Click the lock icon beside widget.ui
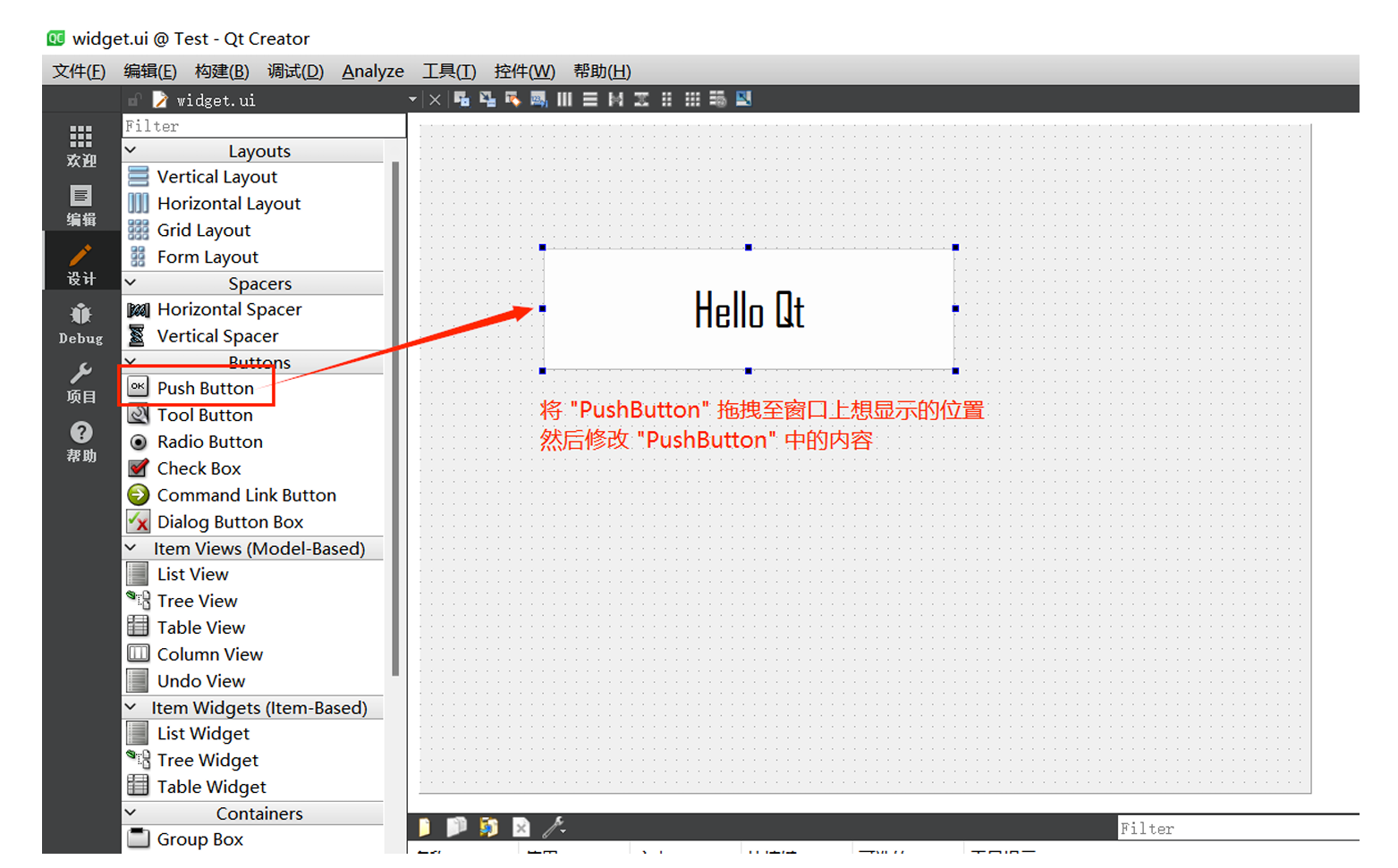The height and width of the screenshot is (868, 1398). (x=134, y=99)
